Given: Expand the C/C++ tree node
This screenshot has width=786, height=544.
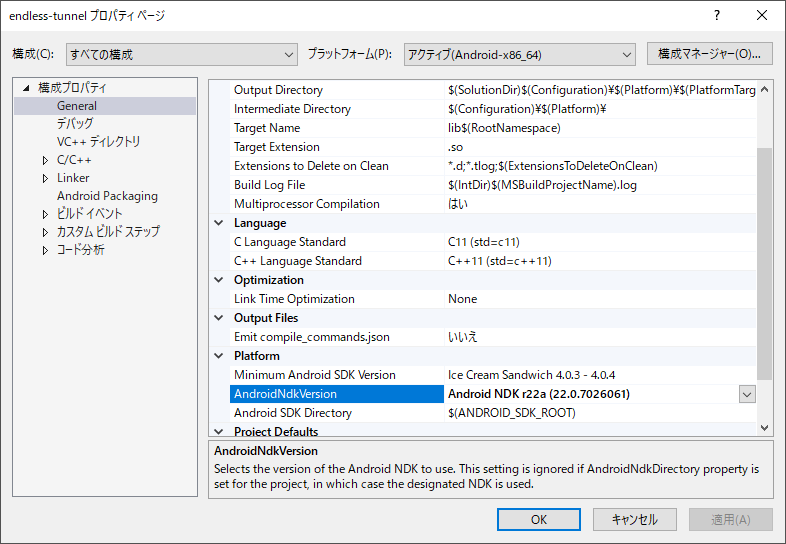Looking at the screenshot, I should click(x=45, y=160).
